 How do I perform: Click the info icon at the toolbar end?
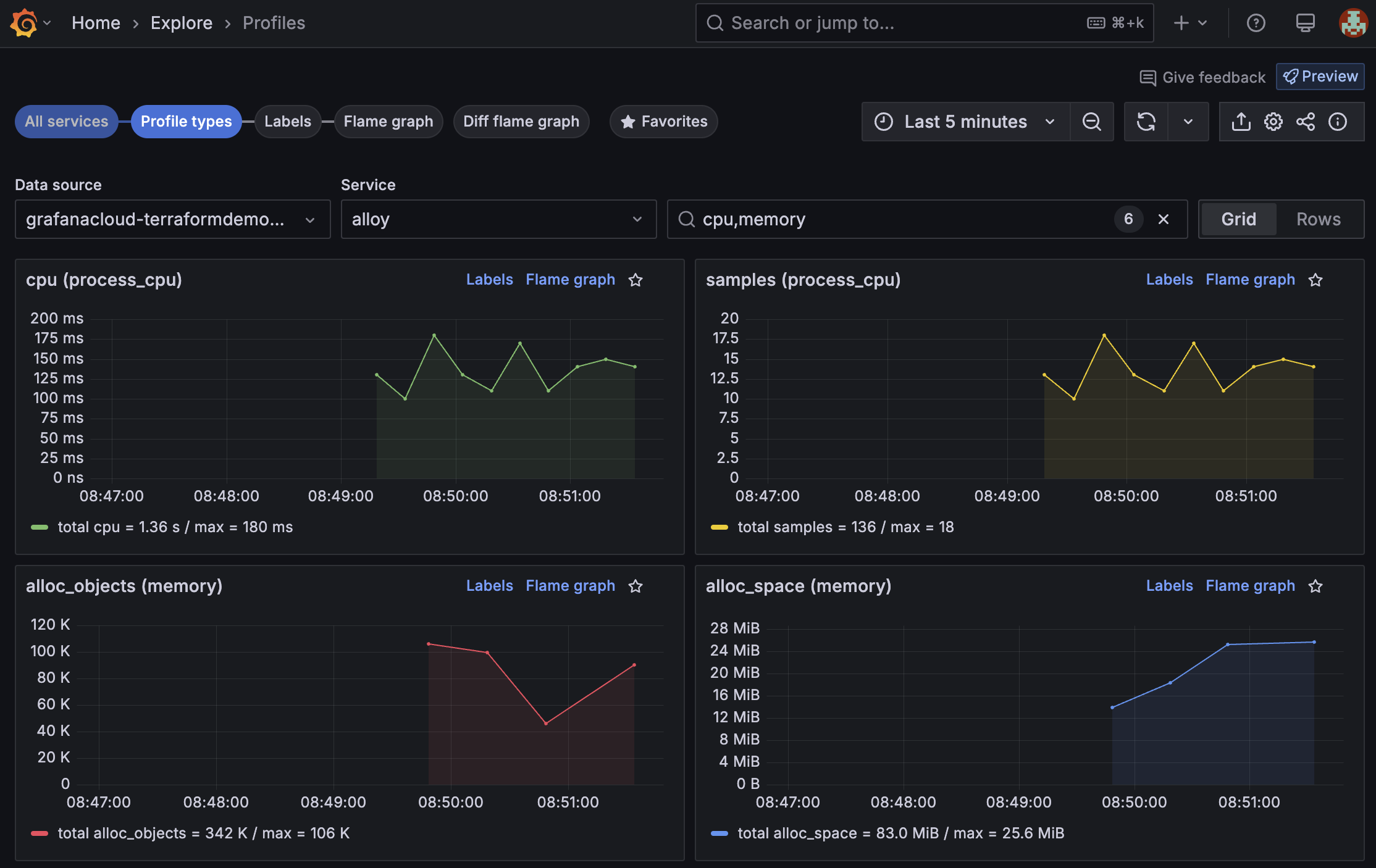pyautogui.click(x=1338, y=122)
